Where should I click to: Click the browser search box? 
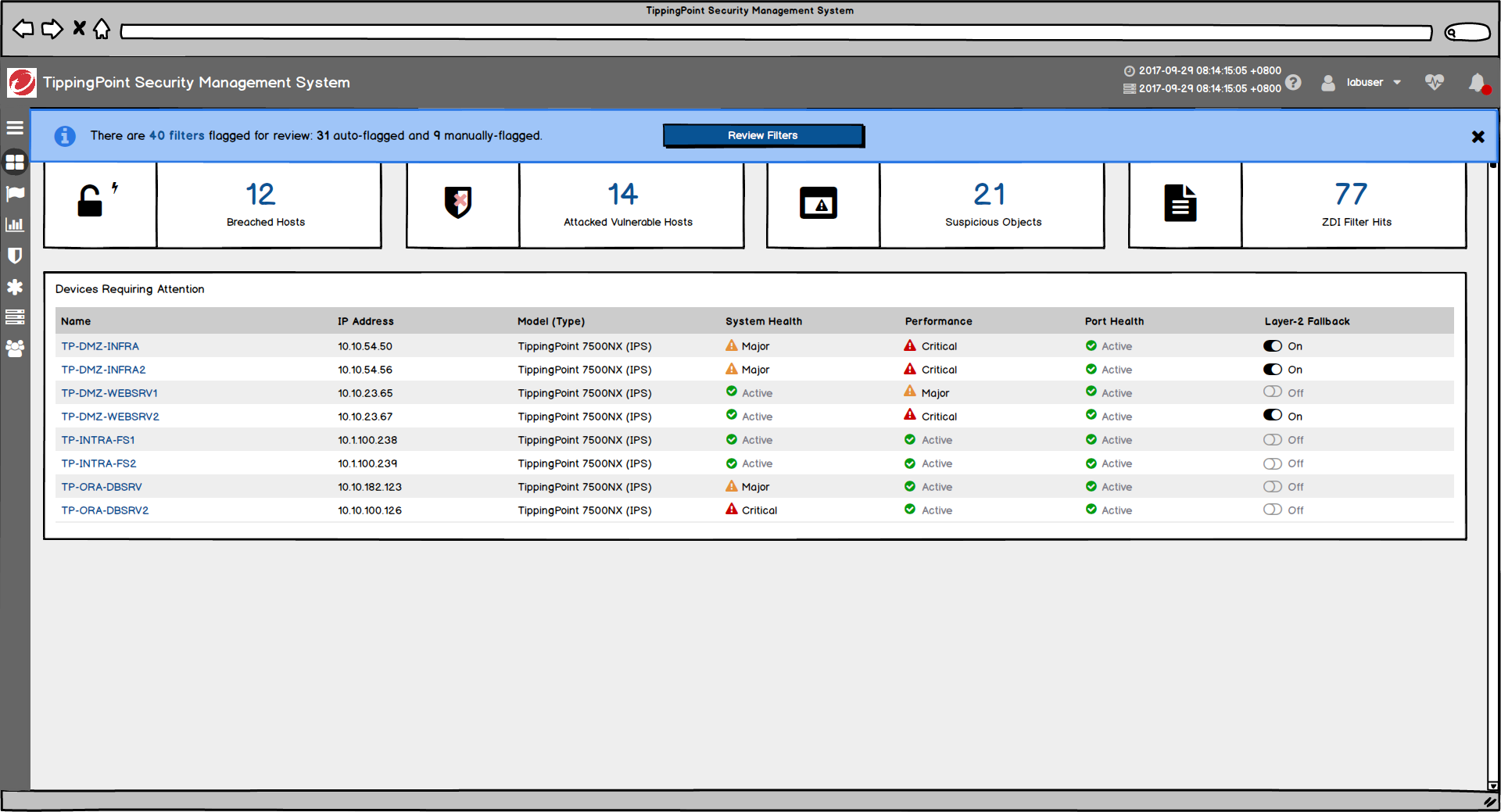1467,32
